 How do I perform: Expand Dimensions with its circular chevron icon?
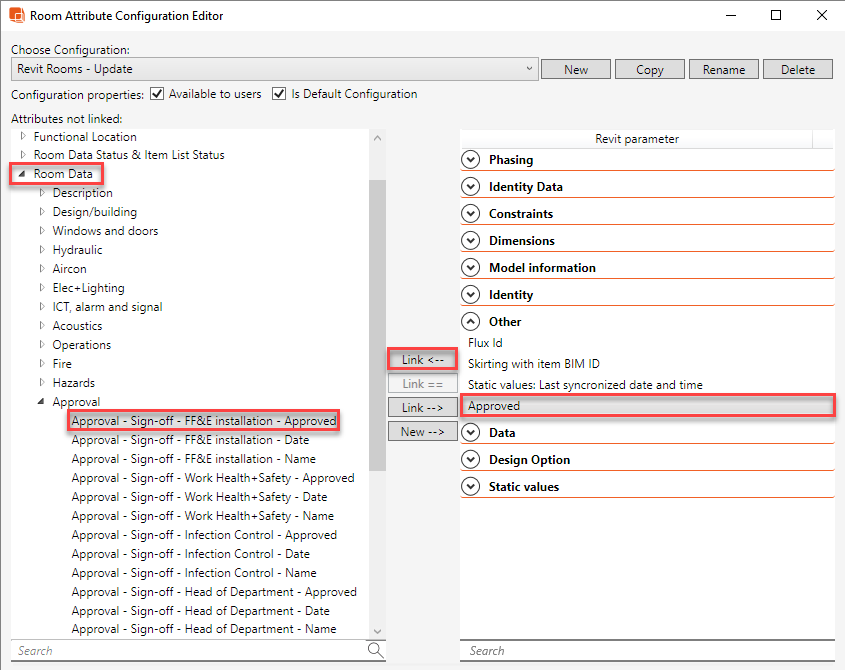pos(470,240)
